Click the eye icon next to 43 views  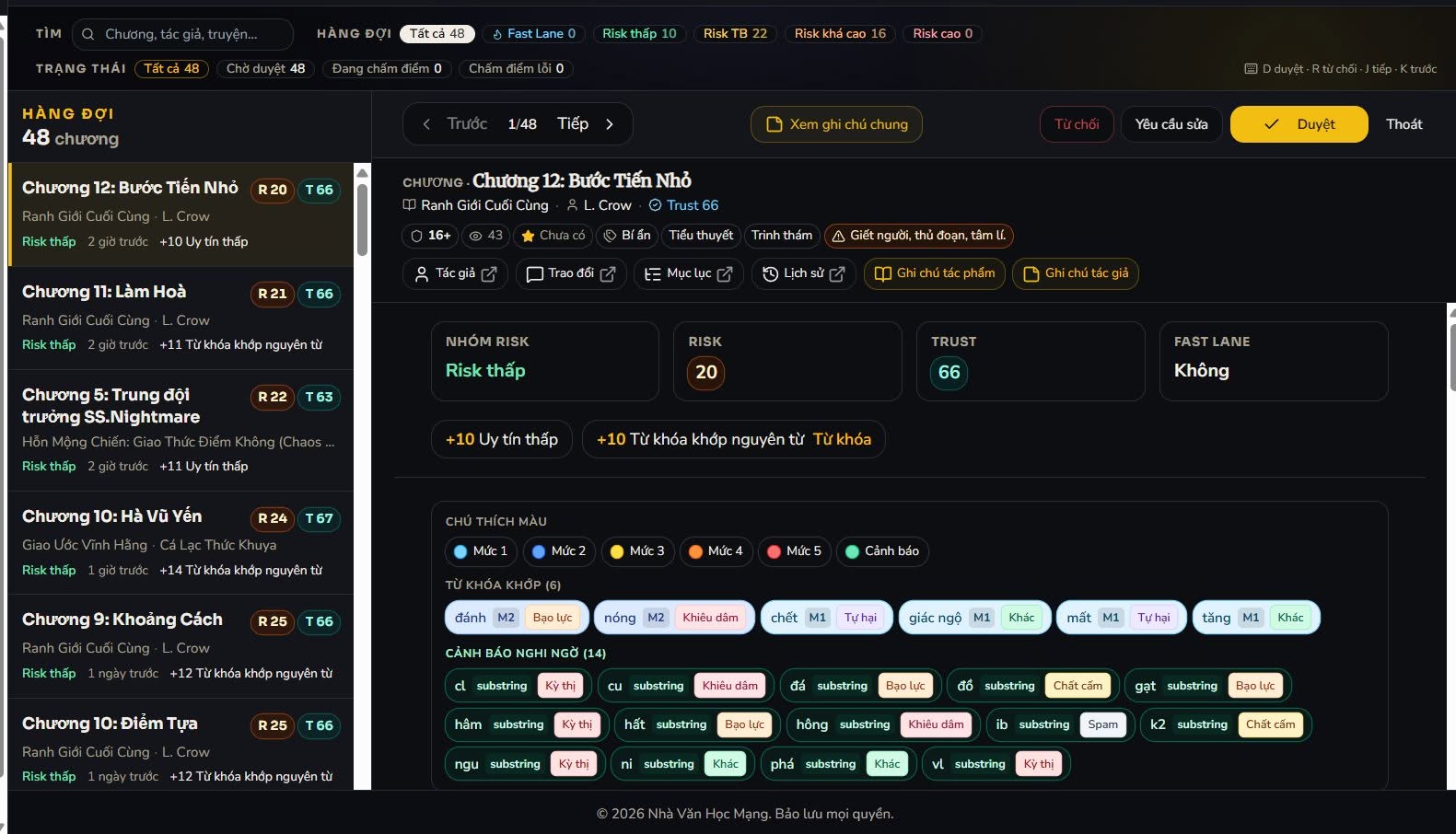click(x=476, y=236)
